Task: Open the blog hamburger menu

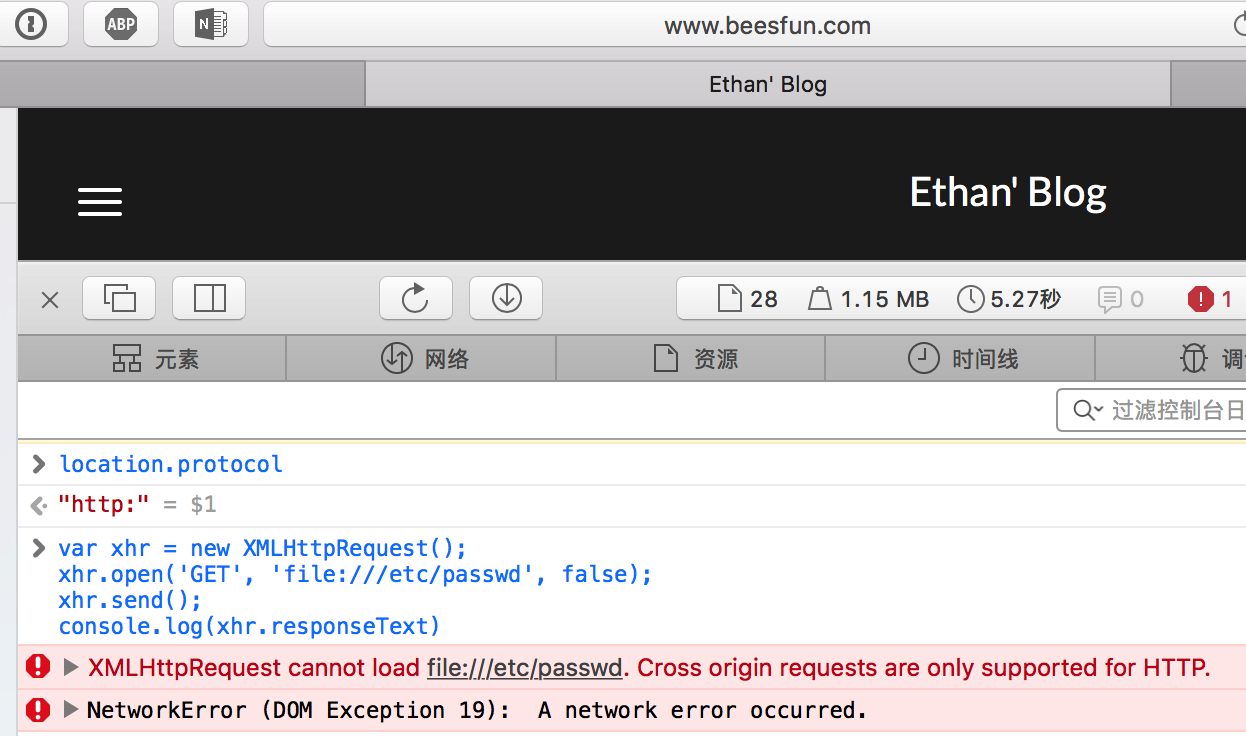Action: click(100, 202)
